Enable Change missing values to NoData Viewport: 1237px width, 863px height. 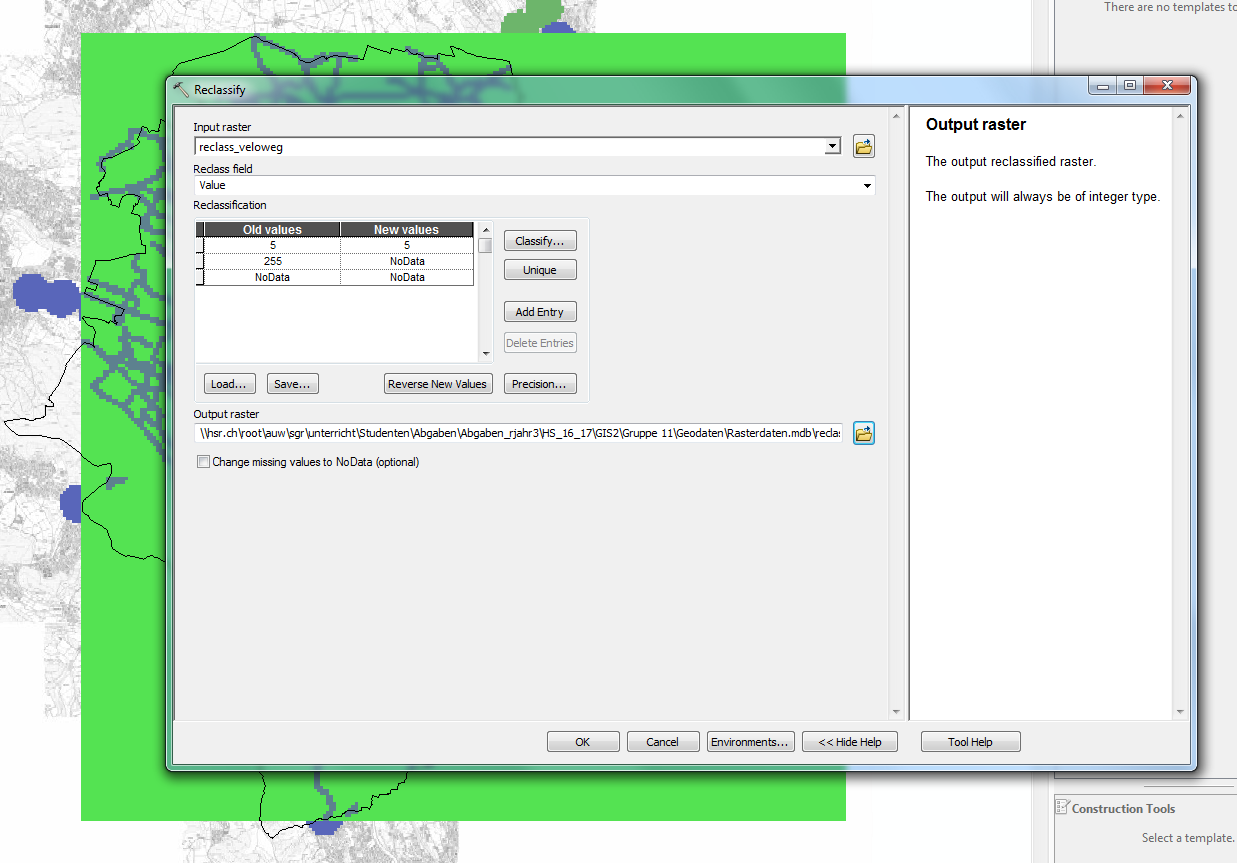[x=204, y=462]
